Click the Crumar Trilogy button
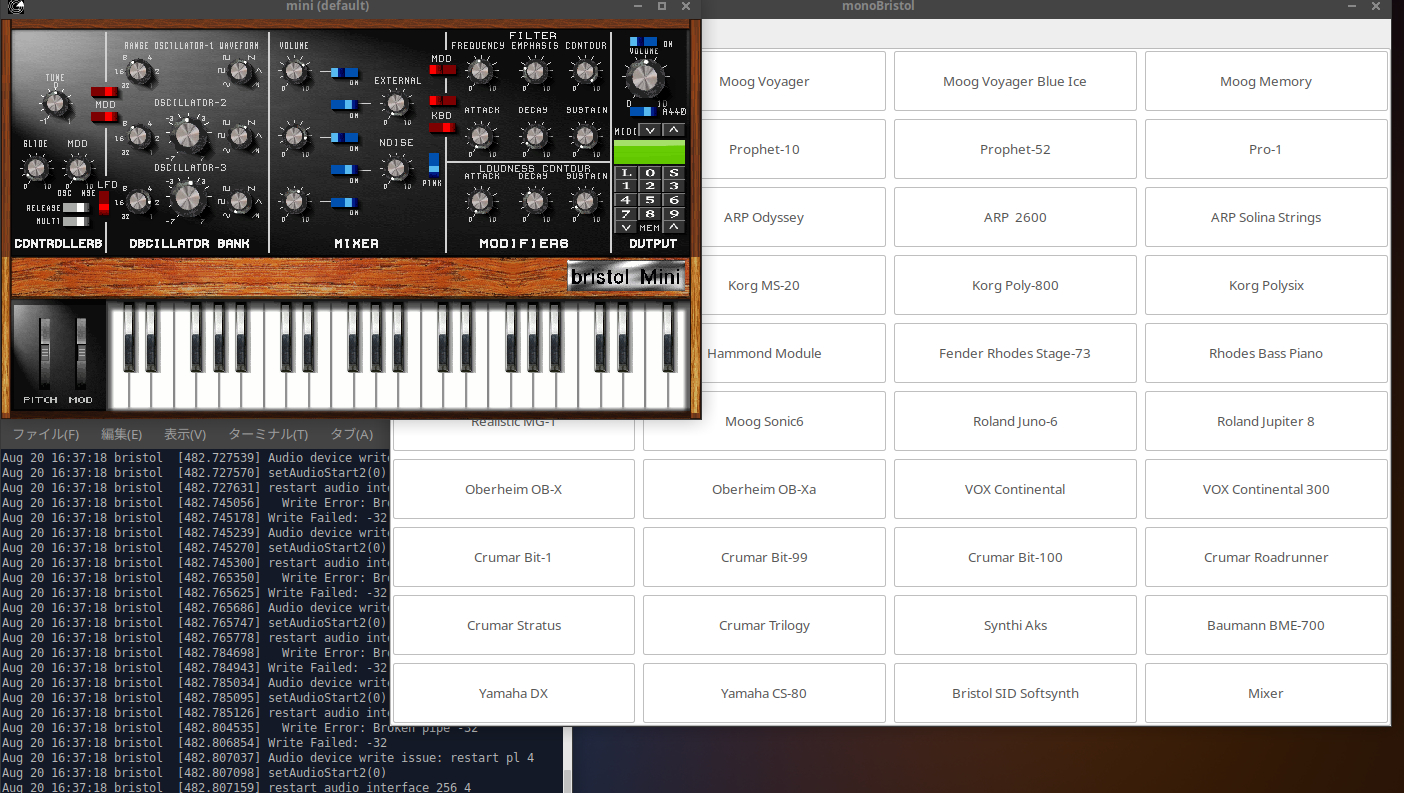 (x=764, y=625)
